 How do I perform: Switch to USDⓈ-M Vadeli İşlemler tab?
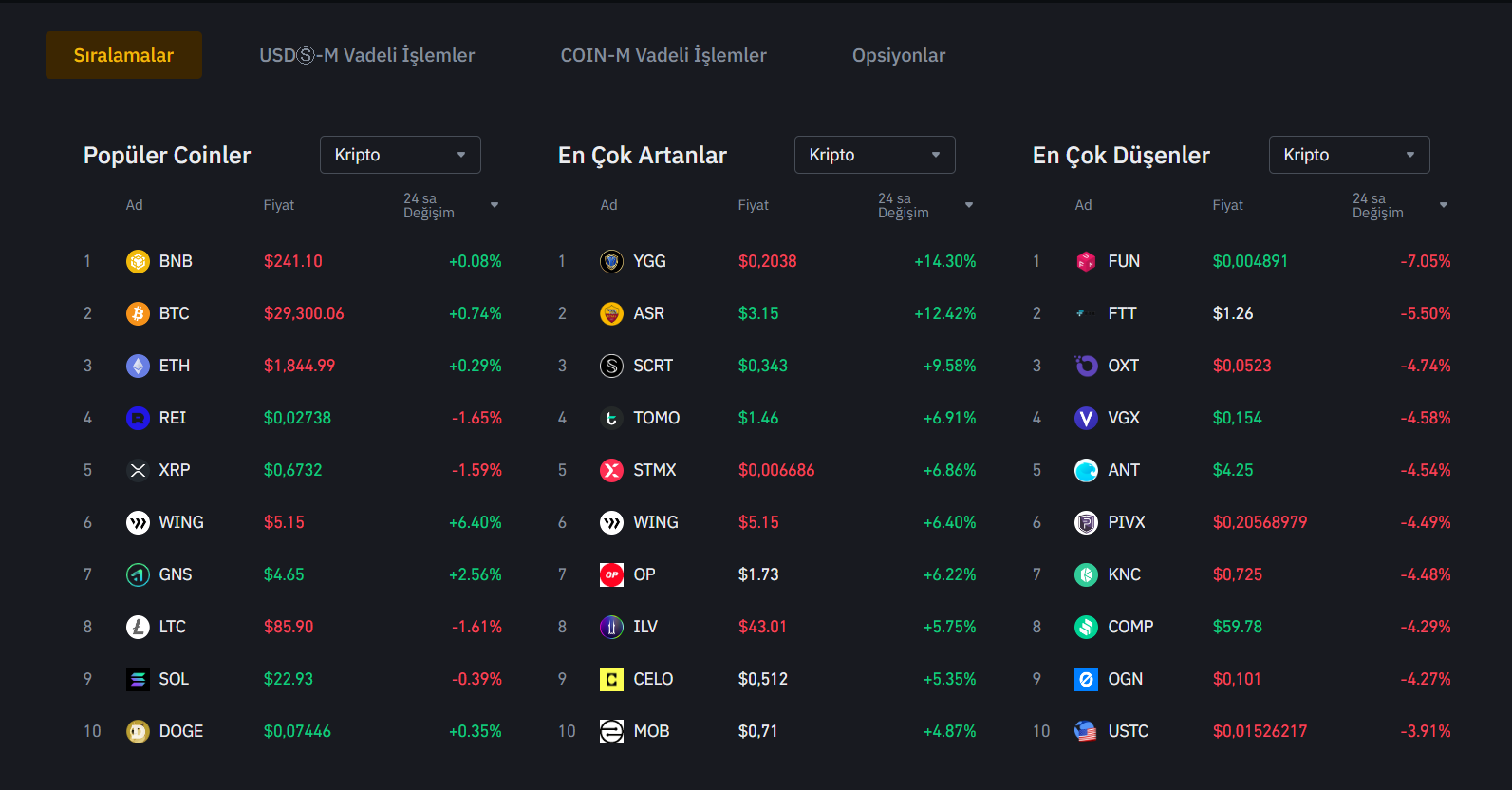367,55
